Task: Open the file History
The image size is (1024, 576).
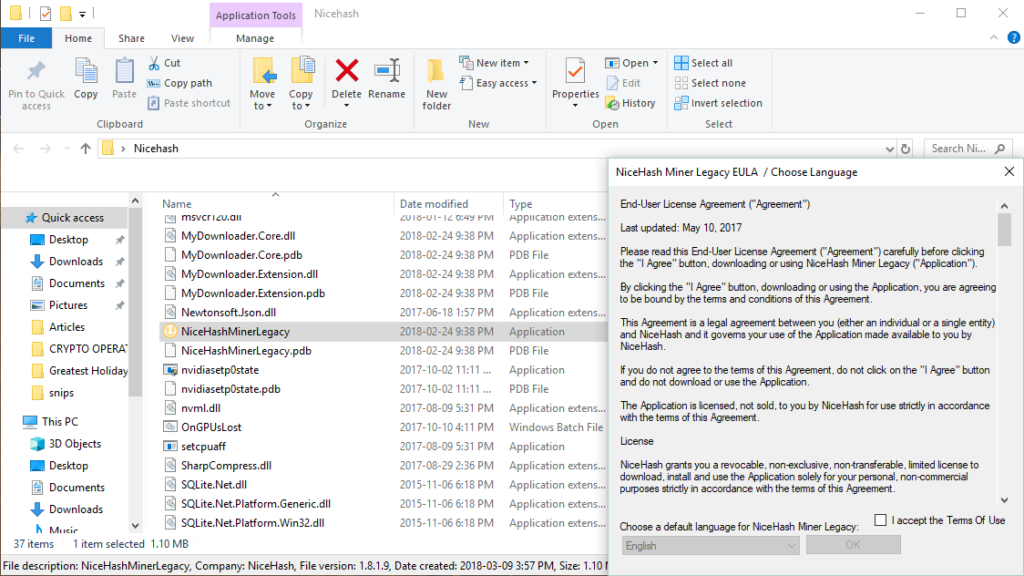Action: (x=630, y=103)
